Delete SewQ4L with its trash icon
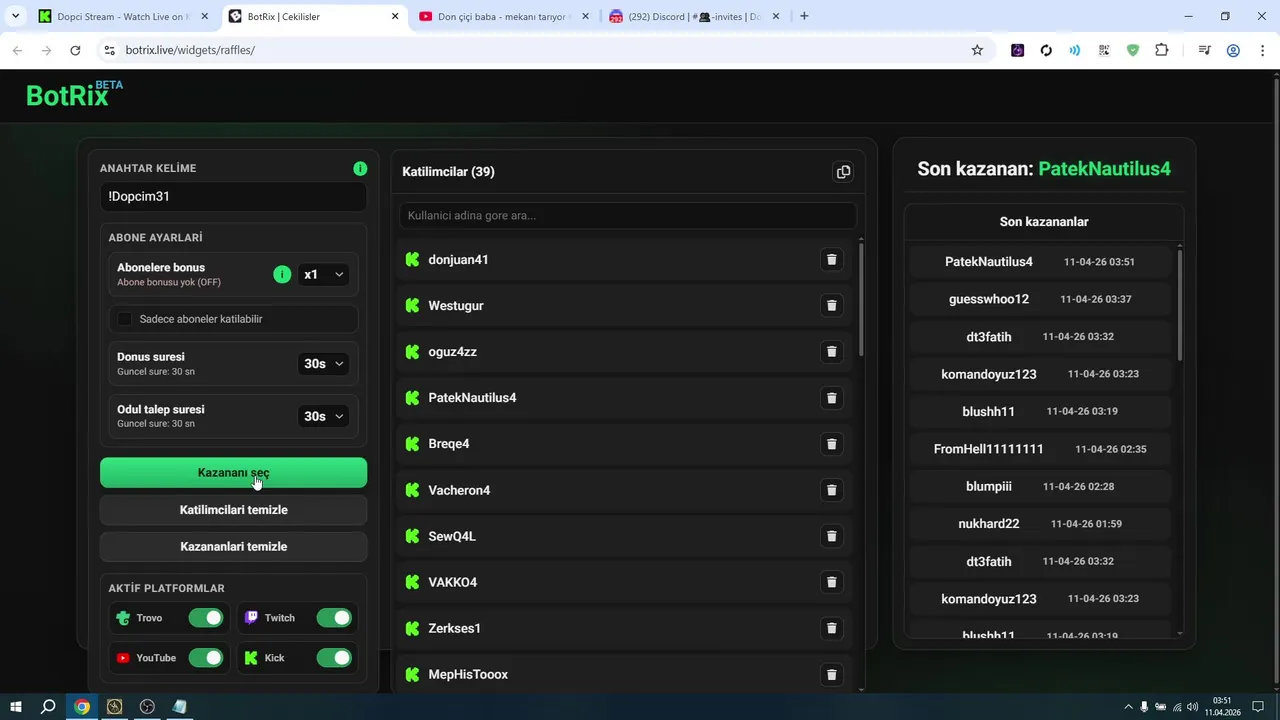 click(x=831, y=536)
